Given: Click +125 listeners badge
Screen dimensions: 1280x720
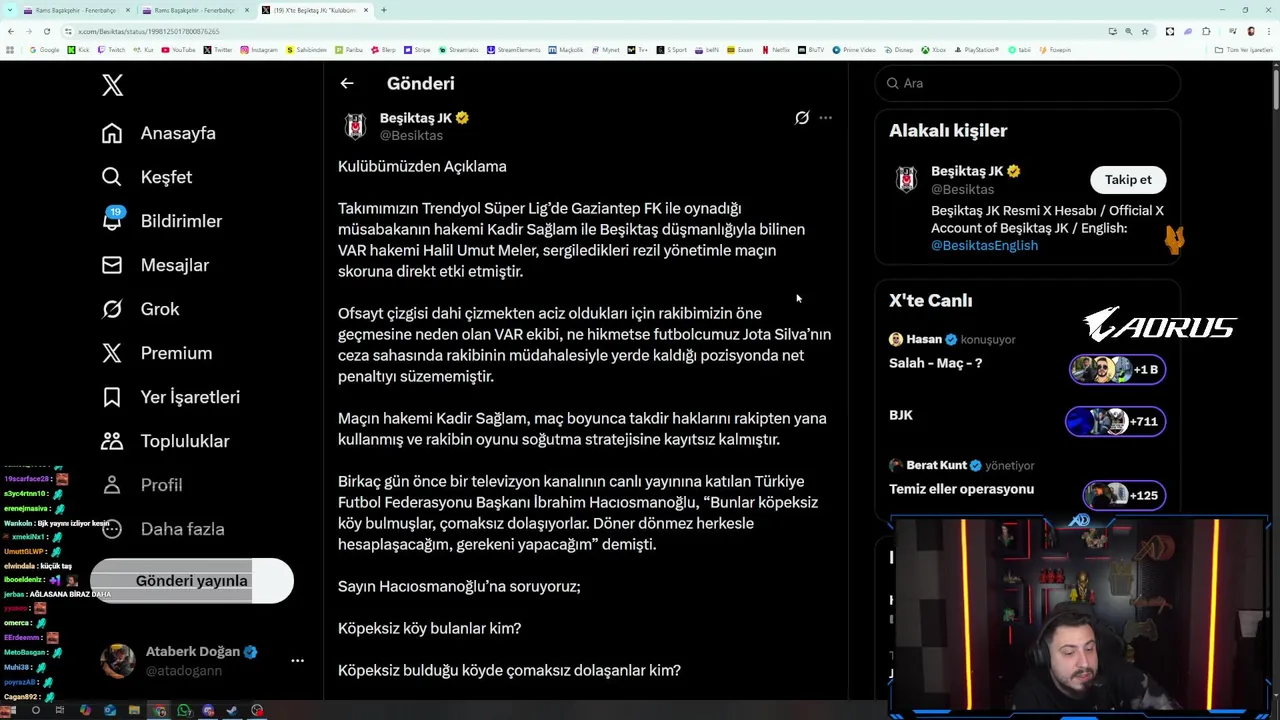Looking at the screenshot, I should point(1124,496).
